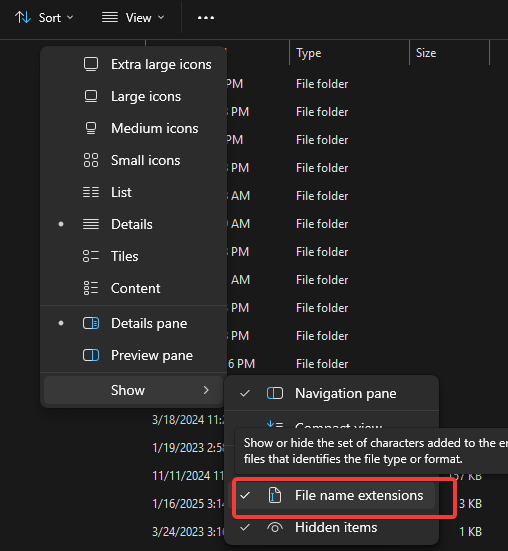This screenshot has width=508, height=551.
Task: Select Medium icons view
Action: (x=133, y=129)
